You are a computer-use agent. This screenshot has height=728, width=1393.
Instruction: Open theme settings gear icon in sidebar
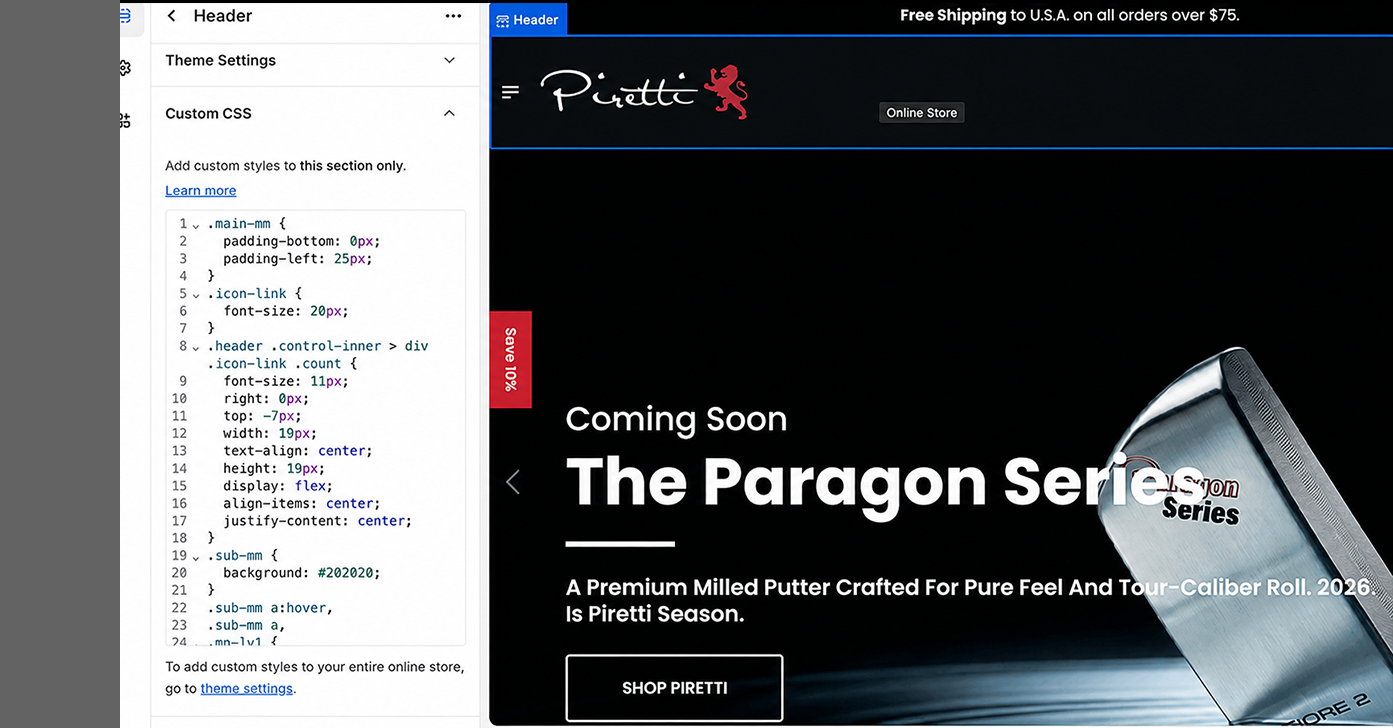coord(125,68)
